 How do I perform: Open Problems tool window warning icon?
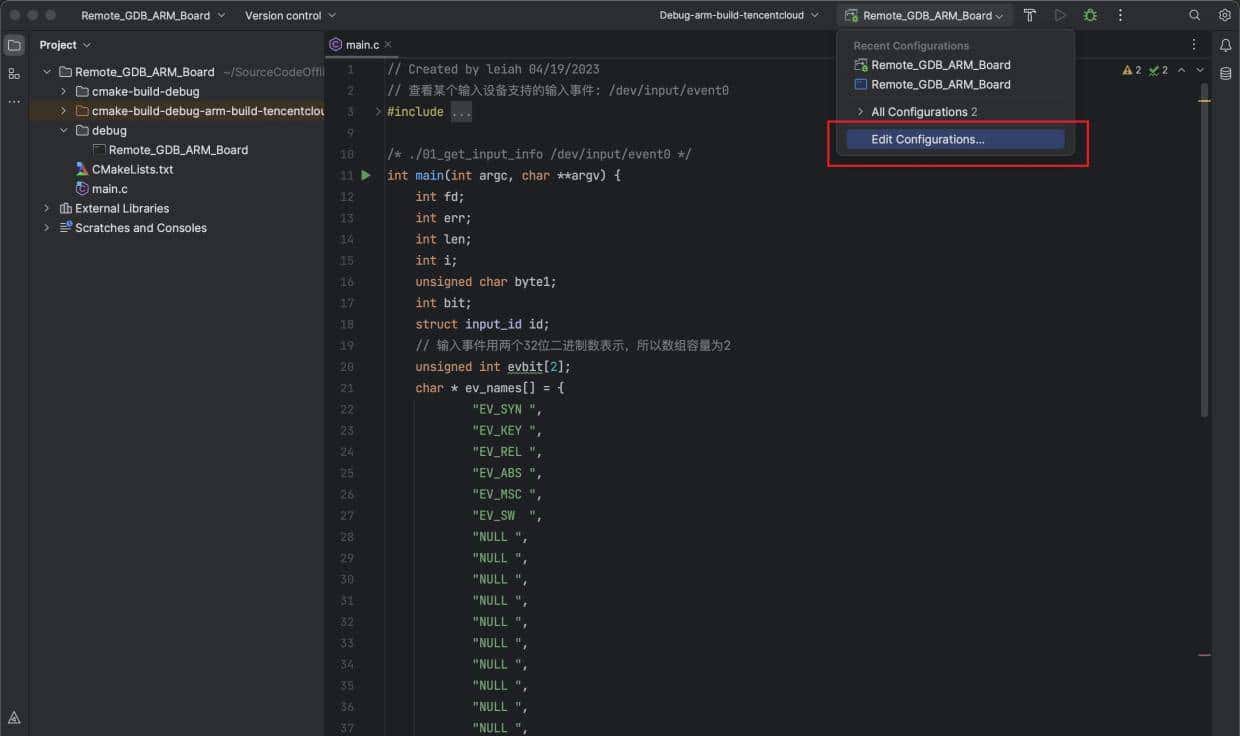click(x=14, y=717)
